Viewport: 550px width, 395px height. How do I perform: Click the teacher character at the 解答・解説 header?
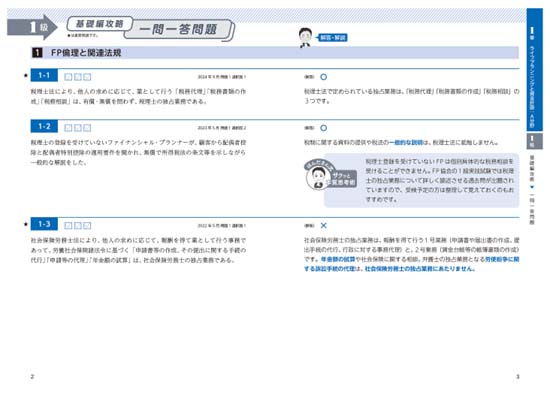pos(305,37)
